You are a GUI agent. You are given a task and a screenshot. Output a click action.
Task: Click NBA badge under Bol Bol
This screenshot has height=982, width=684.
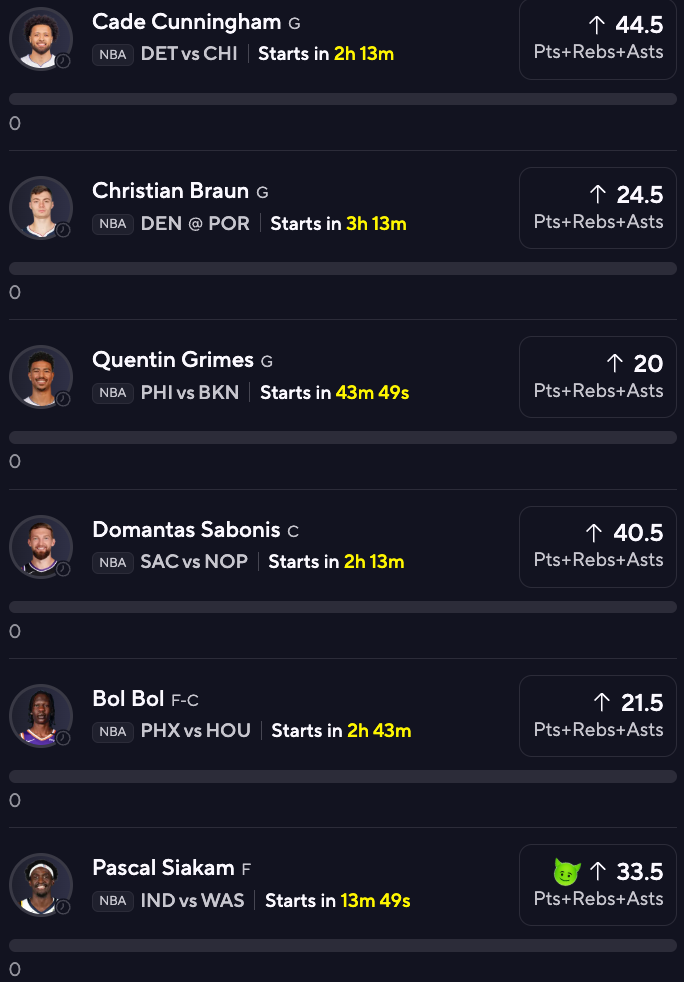[x=113, y=732]
